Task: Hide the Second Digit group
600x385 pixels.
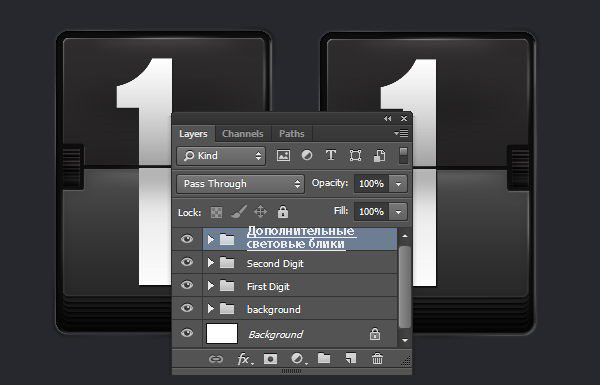Action: [187, 262]
